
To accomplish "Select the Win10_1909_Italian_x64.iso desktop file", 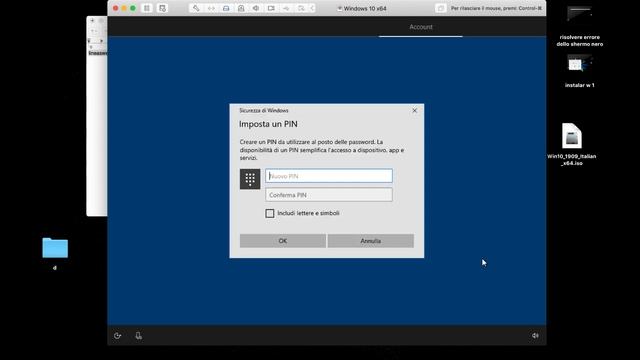I will pyautogui.click(x=571, y=144).
